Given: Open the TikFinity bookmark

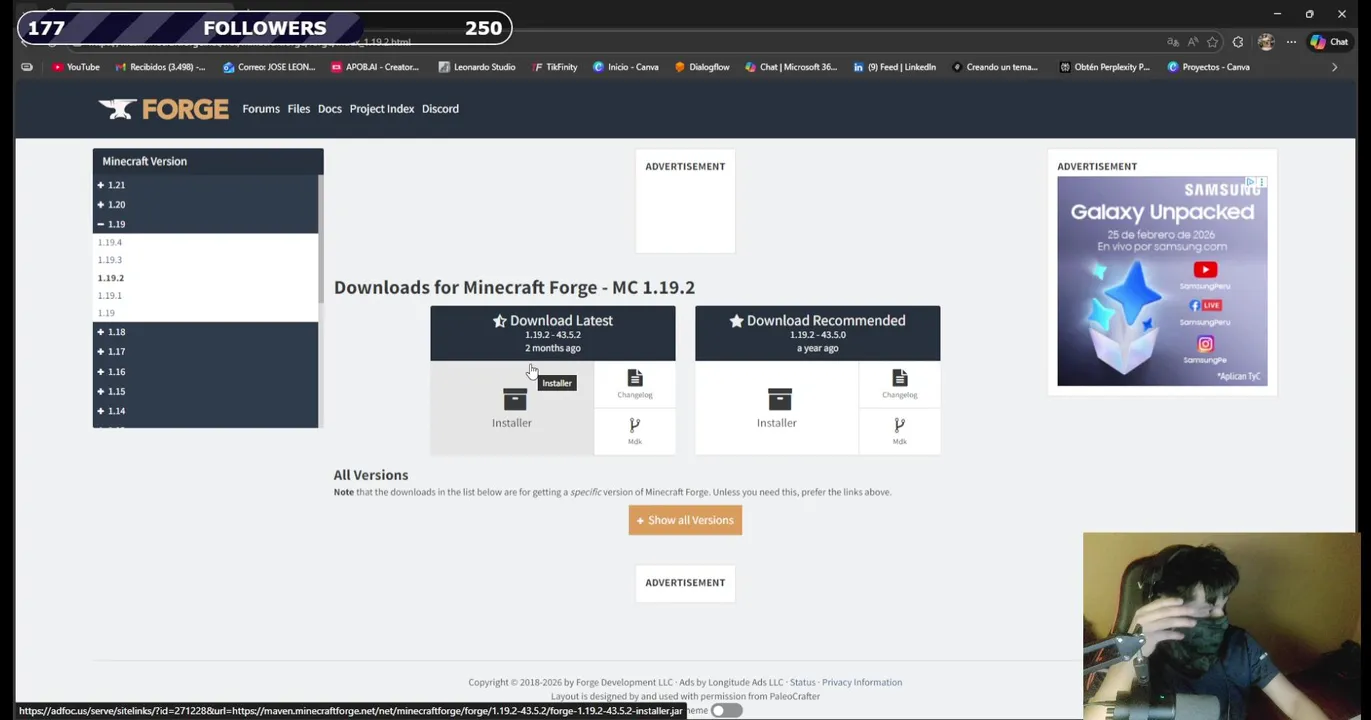Looking at the screenshot, I should [x=555, y=67].
